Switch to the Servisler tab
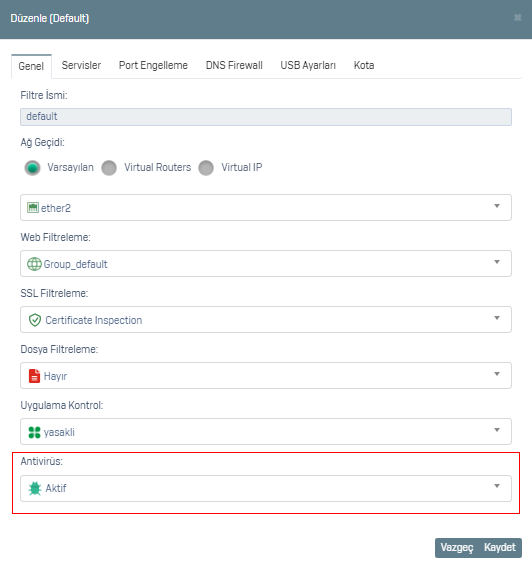Viewport: 532px width, 567px height. tap(81, 65)
